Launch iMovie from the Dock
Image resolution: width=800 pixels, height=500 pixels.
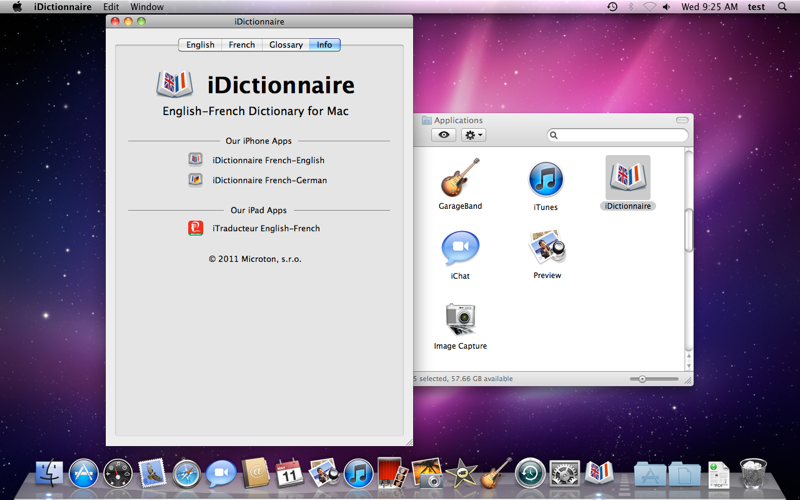[x=461, y=474]
